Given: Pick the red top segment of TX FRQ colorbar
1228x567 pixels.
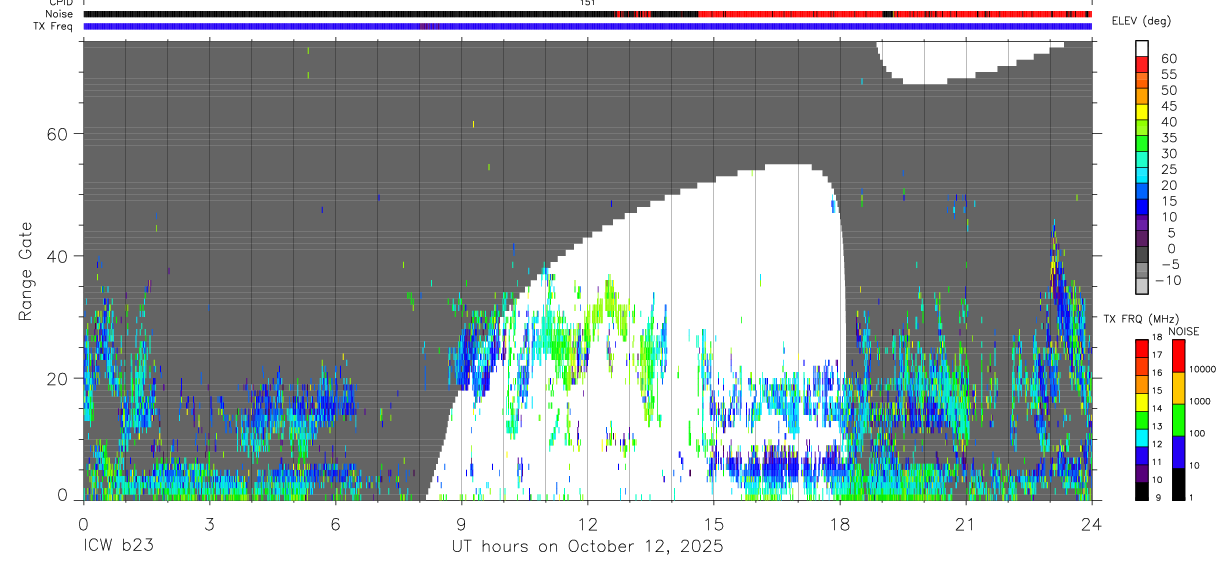Looking at the screenshot, I should (x=1141, y=349).
